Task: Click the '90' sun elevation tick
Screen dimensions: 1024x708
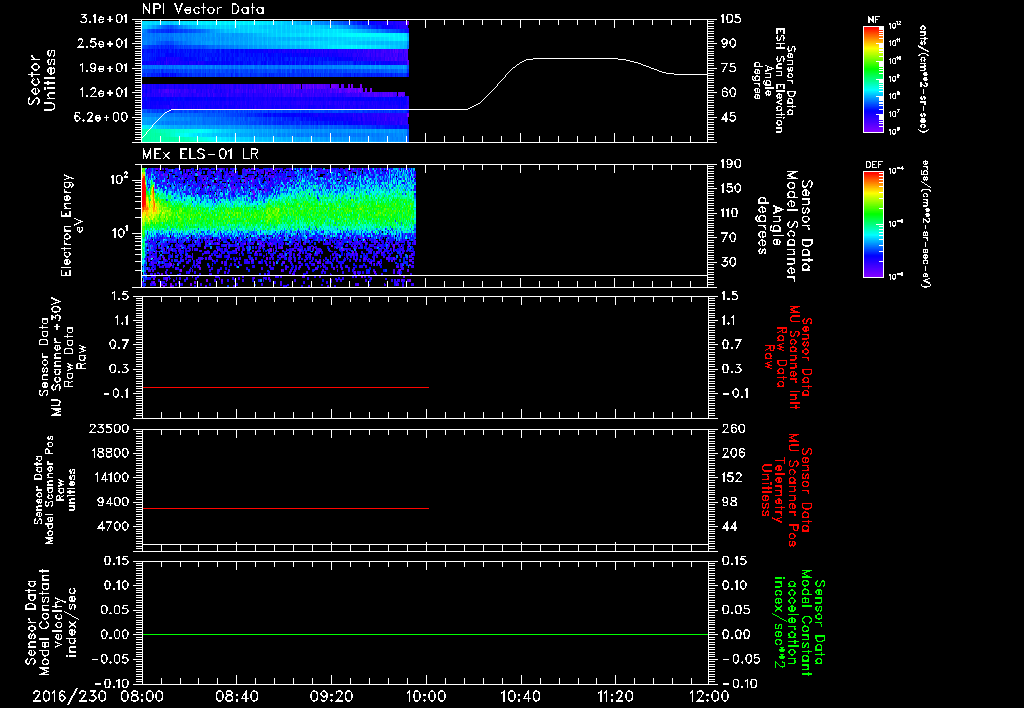Action: pyautogui.click(x=728, y=43)
